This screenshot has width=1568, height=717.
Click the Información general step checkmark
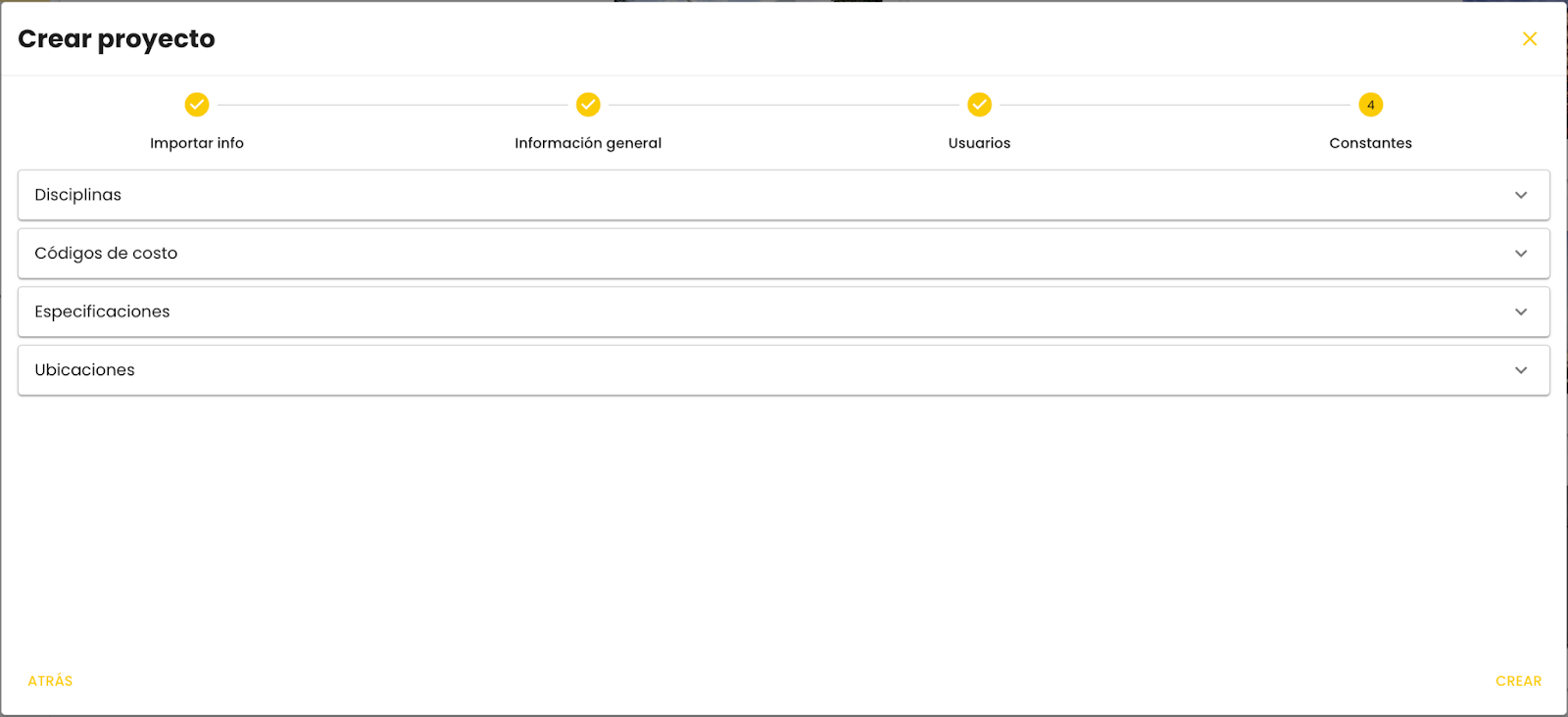(x=588, y=105)
